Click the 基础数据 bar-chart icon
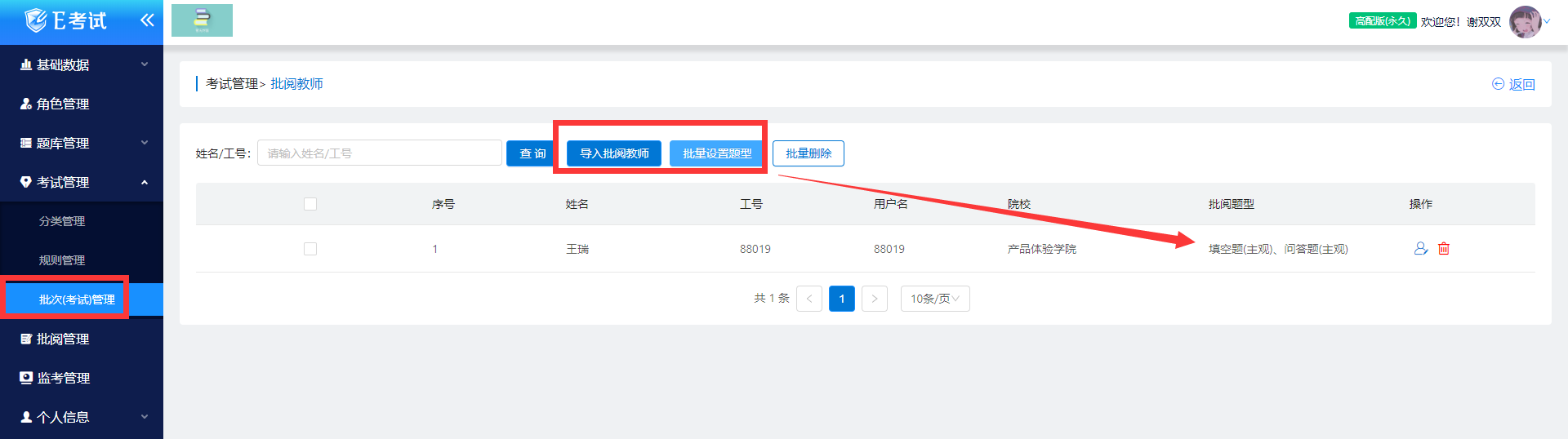The height and width of the screenshot is (439, 1568). [x=26, y=64]
